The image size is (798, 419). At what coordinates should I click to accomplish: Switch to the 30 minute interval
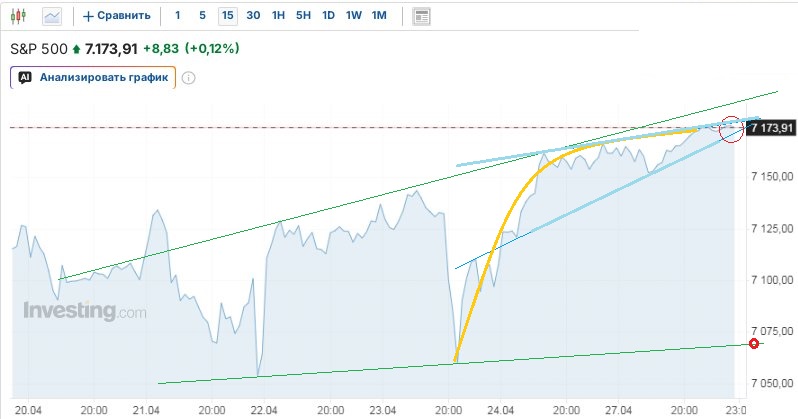[x=253, y=16]
